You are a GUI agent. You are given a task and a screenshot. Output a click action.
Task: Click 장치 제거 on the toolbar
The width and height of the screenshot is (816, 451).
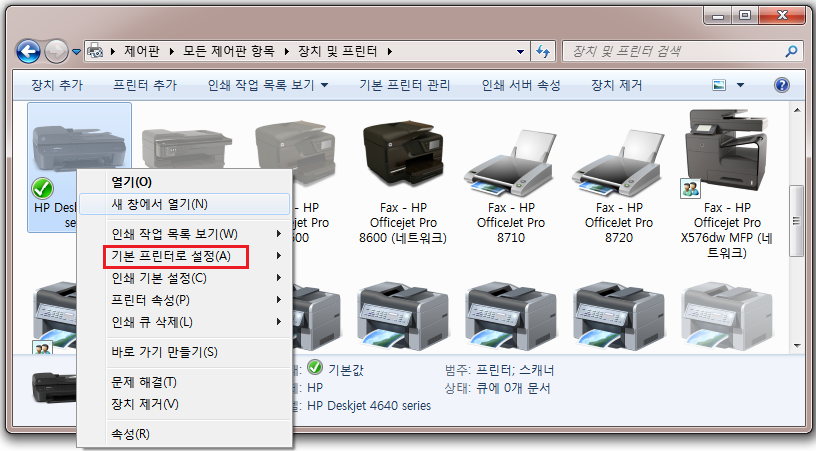point(617,85)
